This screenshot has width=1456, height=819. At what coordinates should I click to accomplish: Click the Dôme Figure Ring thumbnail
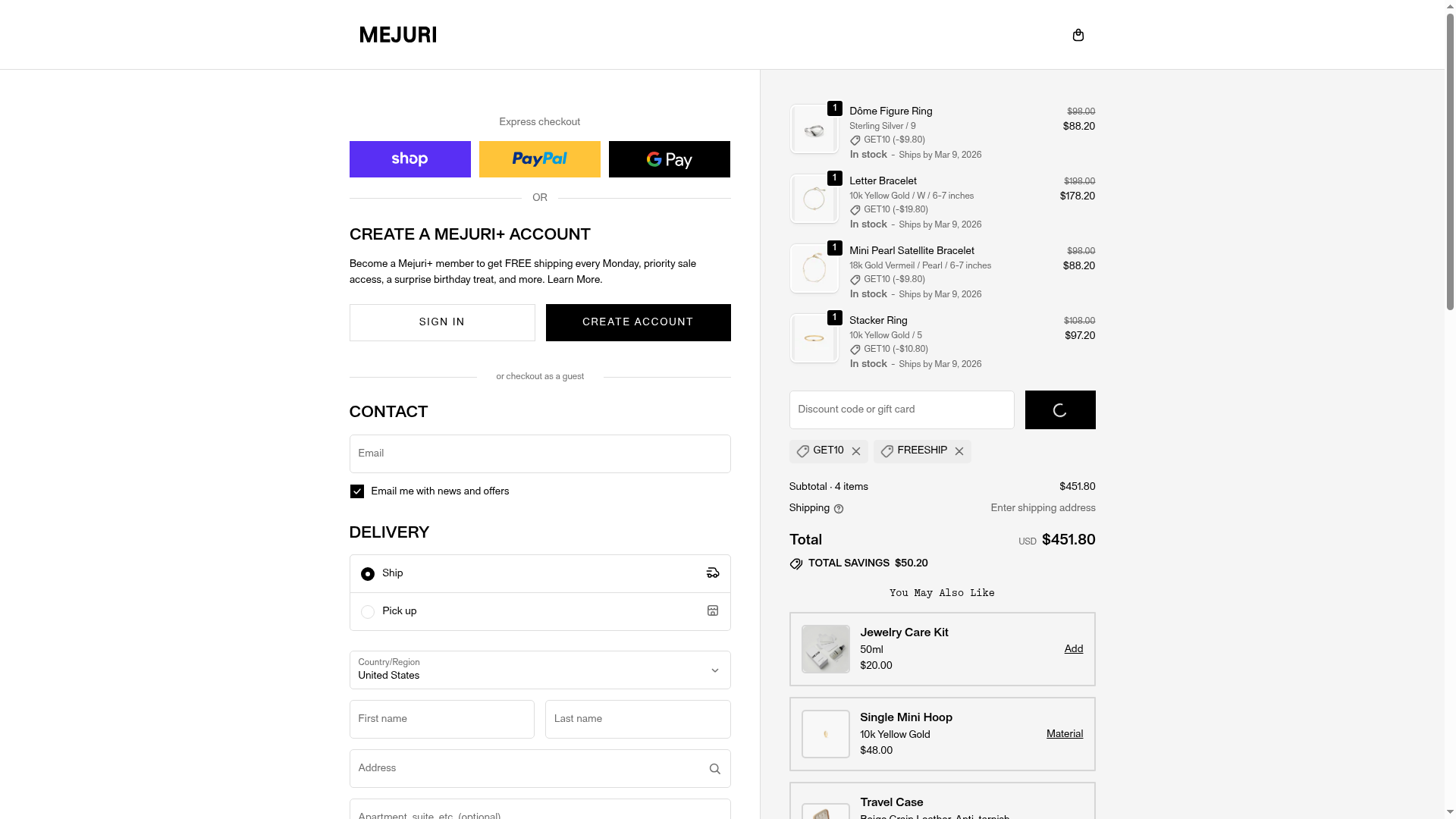814,130
